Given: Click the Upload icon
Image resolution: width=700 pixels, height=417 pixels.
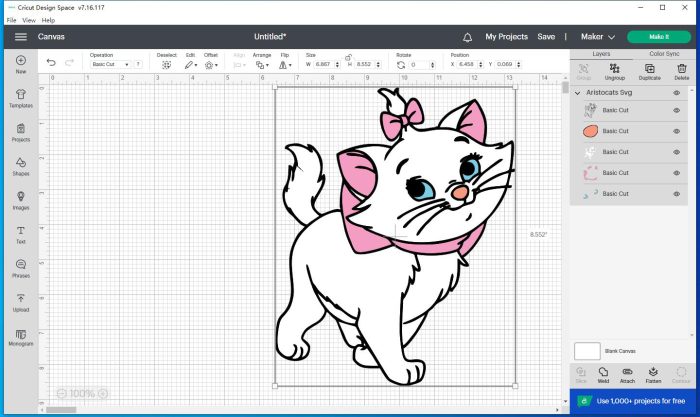Looking at the screenshot, I should coord(21,298).
